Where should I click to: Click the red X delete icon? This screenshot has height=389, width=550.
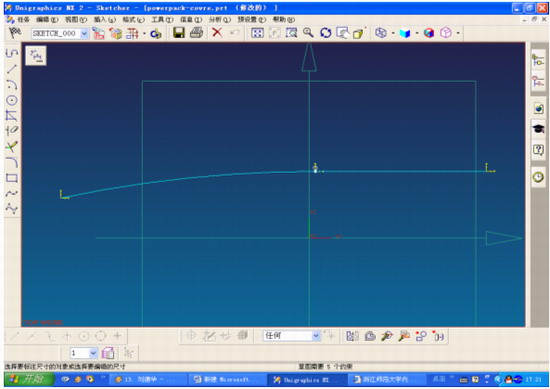(x=217, y=33)
